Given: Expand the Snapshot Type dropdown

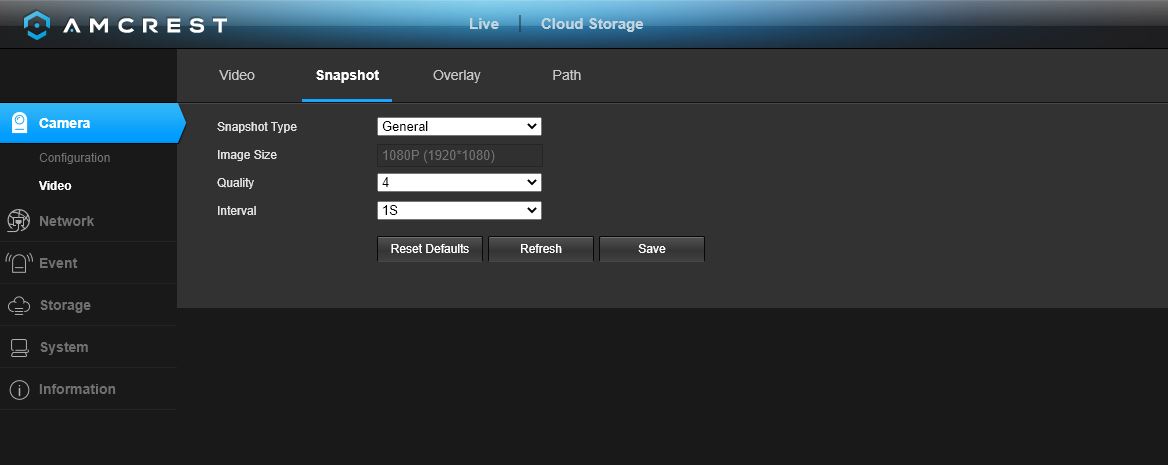Looking at the screenshot, I should tap(459, 127).
